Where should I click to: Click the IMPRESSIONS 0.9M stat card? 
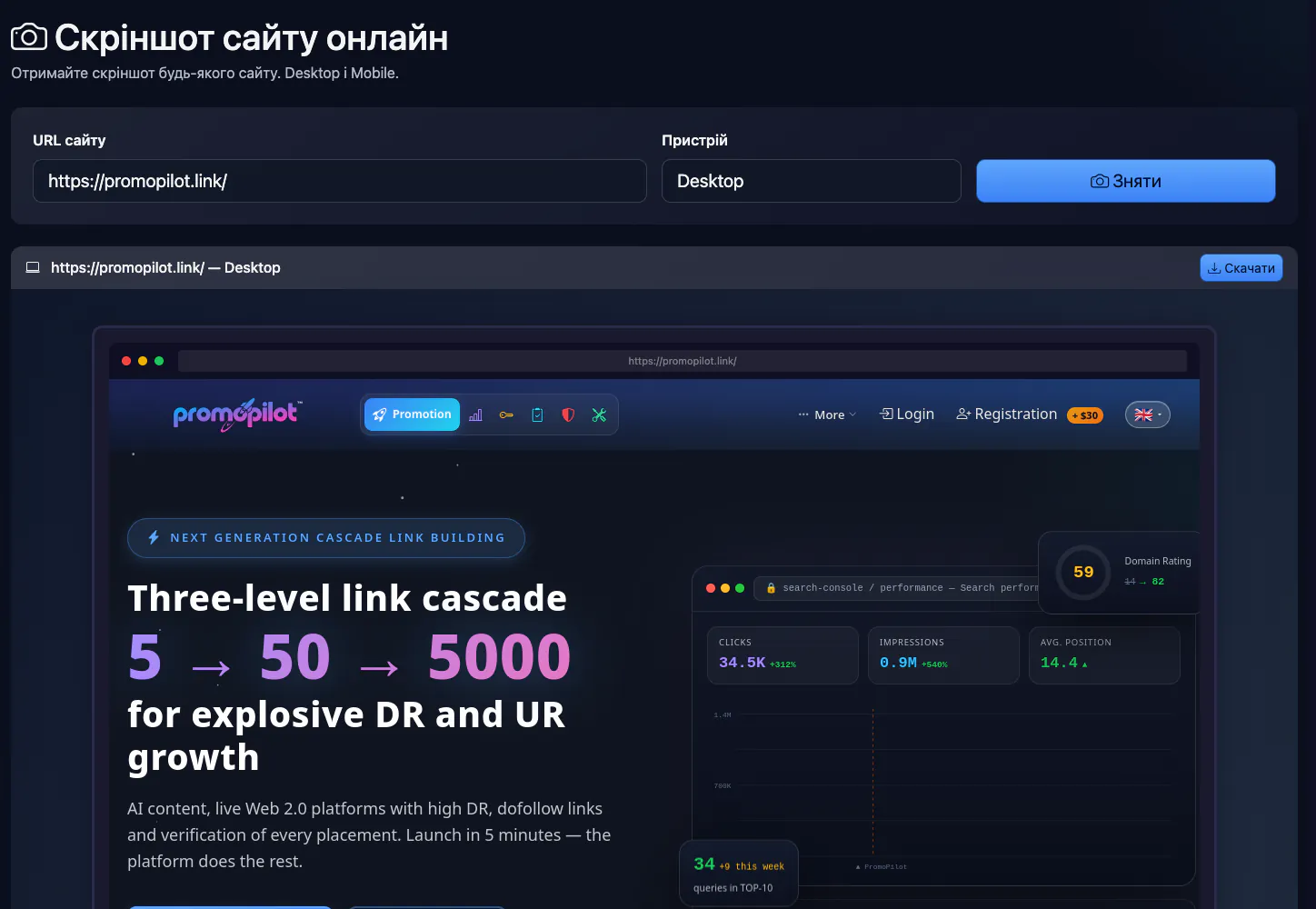pos(943,655)
